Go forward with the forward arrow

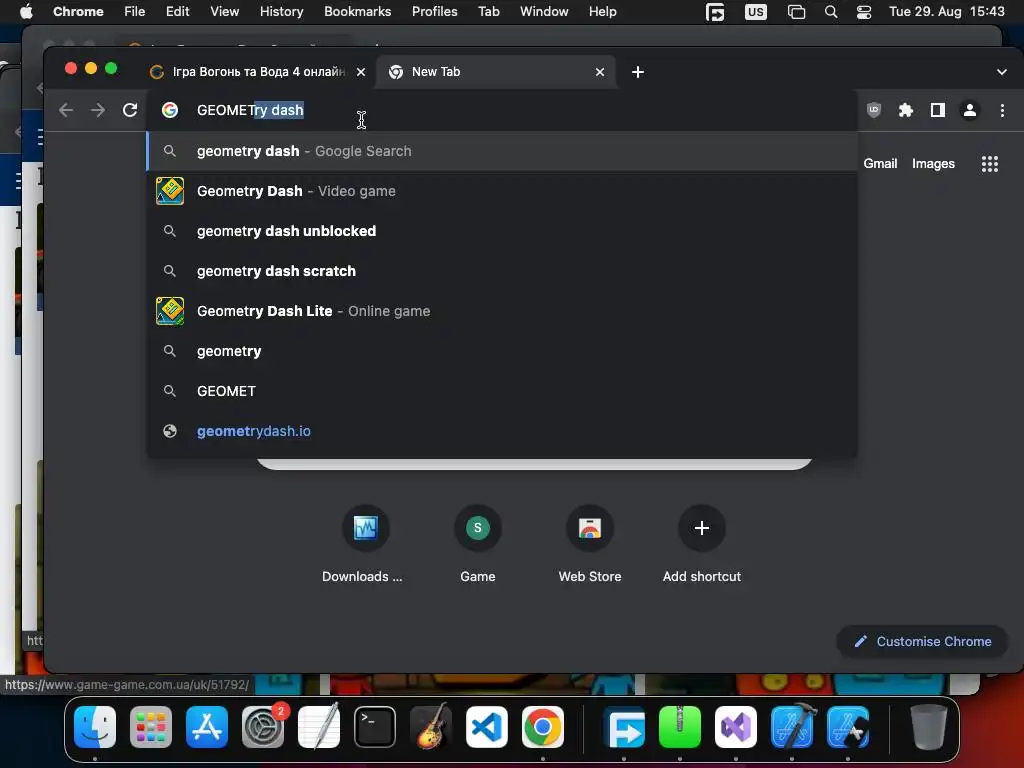click(98, 110)
